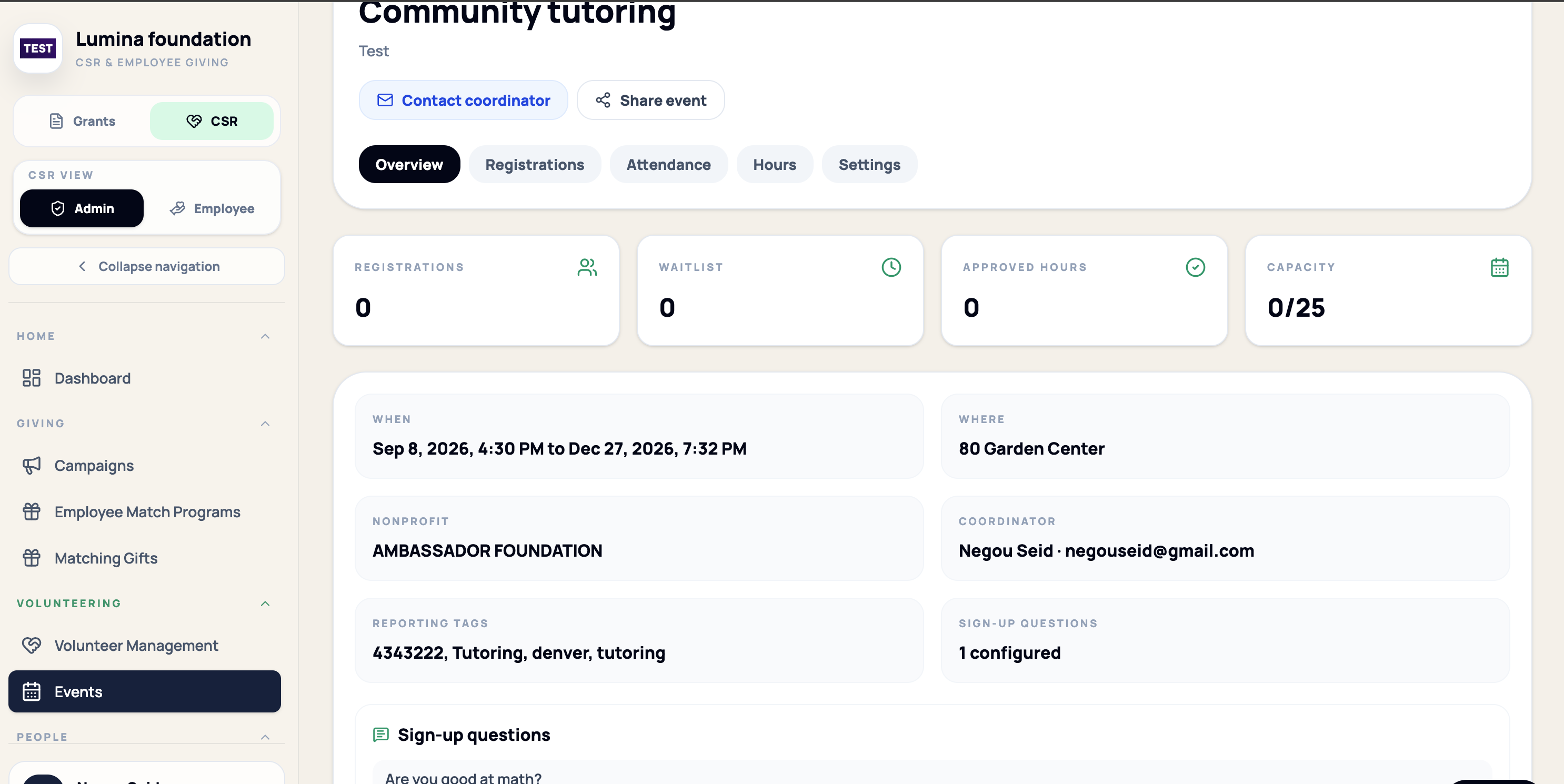Click the Waitlist stat card
This screenshot has height=784, width=1564.
coord(780,290)
